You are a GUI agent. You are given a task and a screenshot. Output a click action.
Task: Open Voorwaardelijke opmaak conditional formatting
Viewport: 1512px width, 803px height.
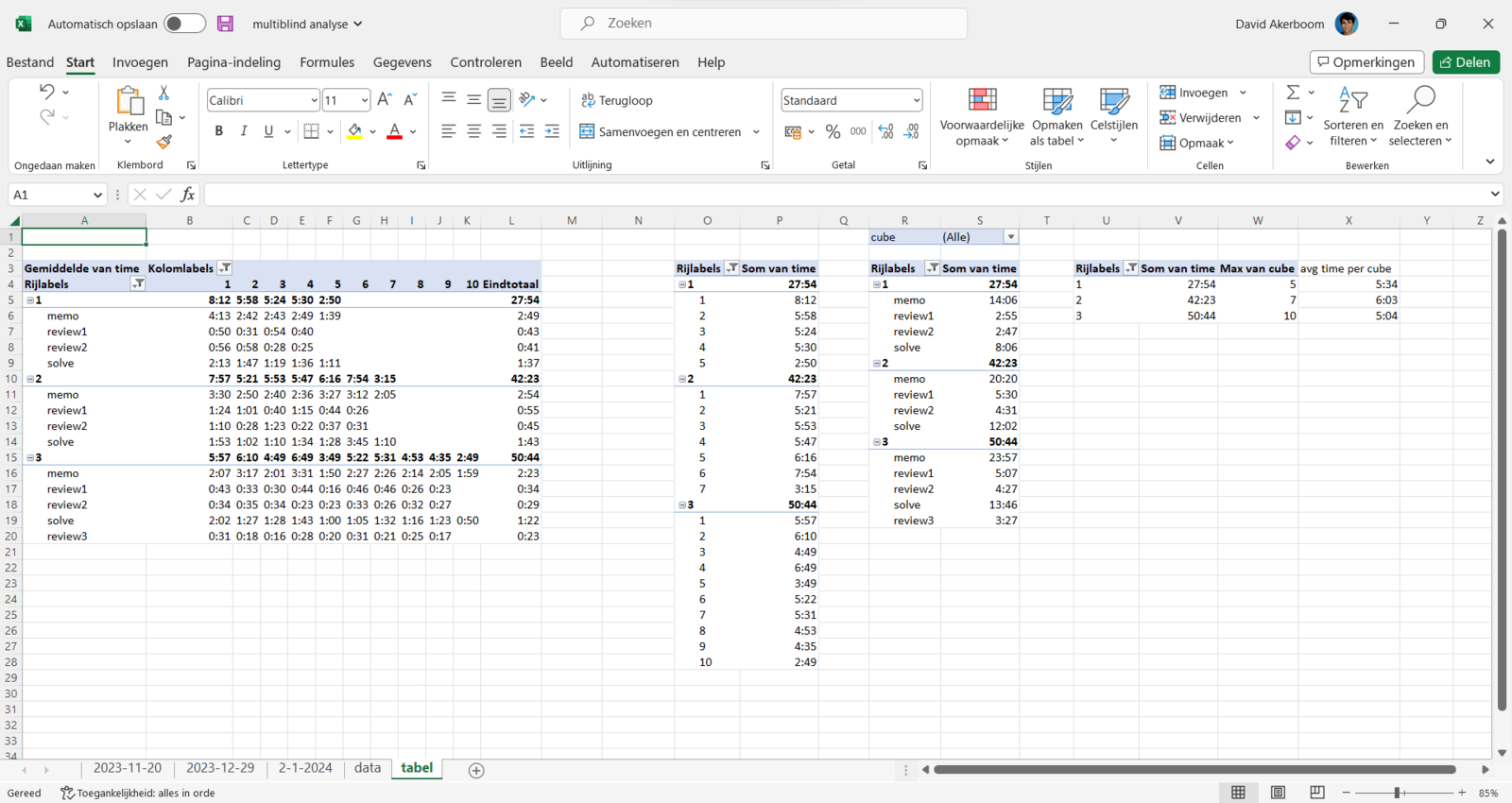pos(982,117)
